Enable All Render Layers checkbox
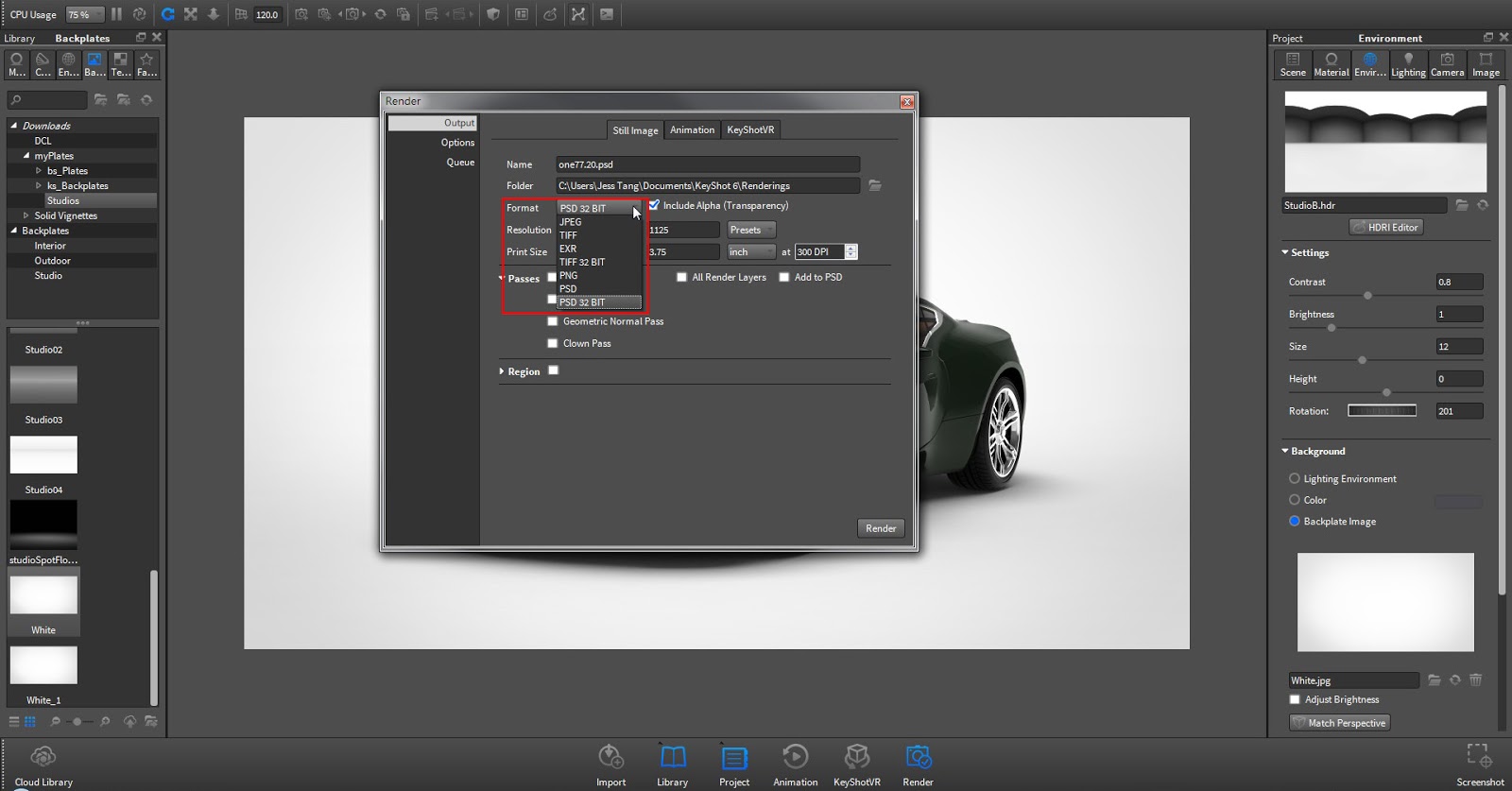This screenshot has width=1512, height=791. 681,277
